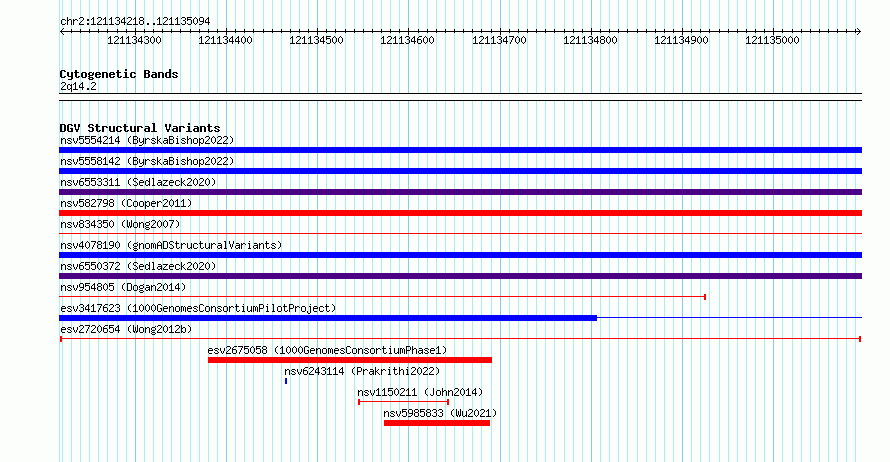Click the nsv4078190 (gnomADStructuralVariants) label
890x462 pixels.
click(171, 245)
